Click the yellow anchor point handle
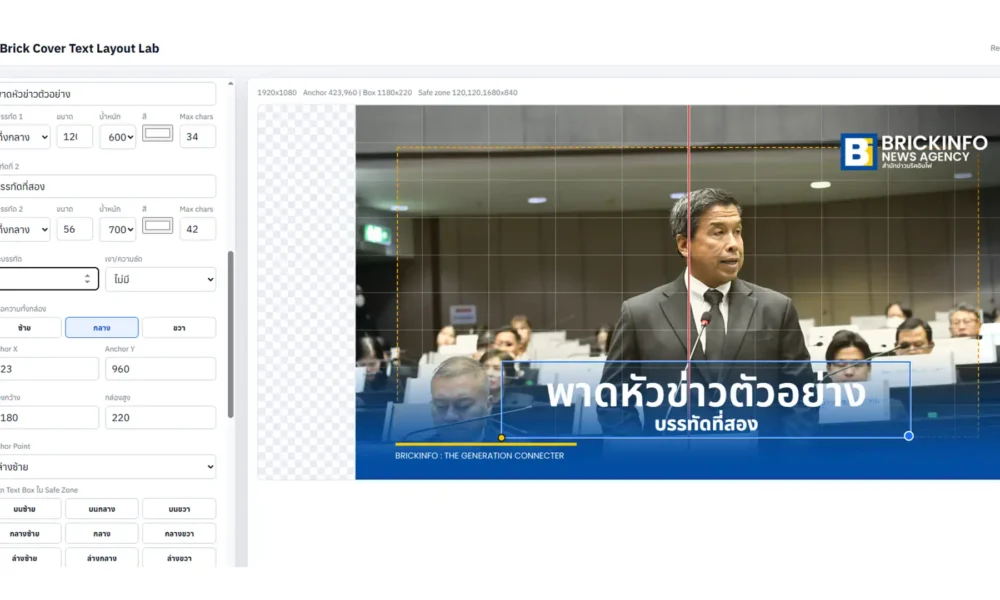 (x=501, y=438)
